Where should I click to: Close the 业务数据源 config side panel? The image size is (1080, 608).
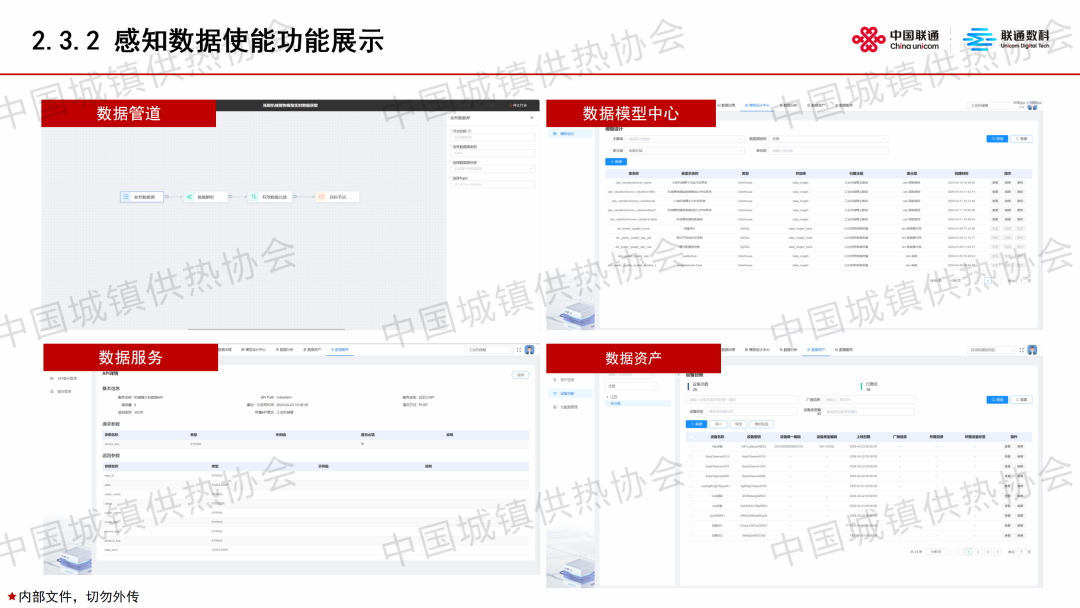click(x=531, y=117)
